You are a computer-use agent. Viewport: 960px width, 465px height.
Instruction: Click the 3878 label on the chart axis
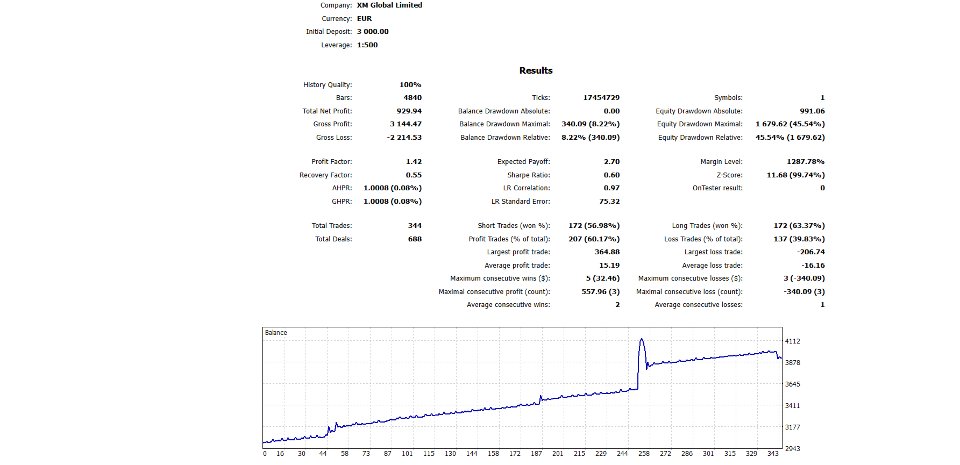[792, 363]
